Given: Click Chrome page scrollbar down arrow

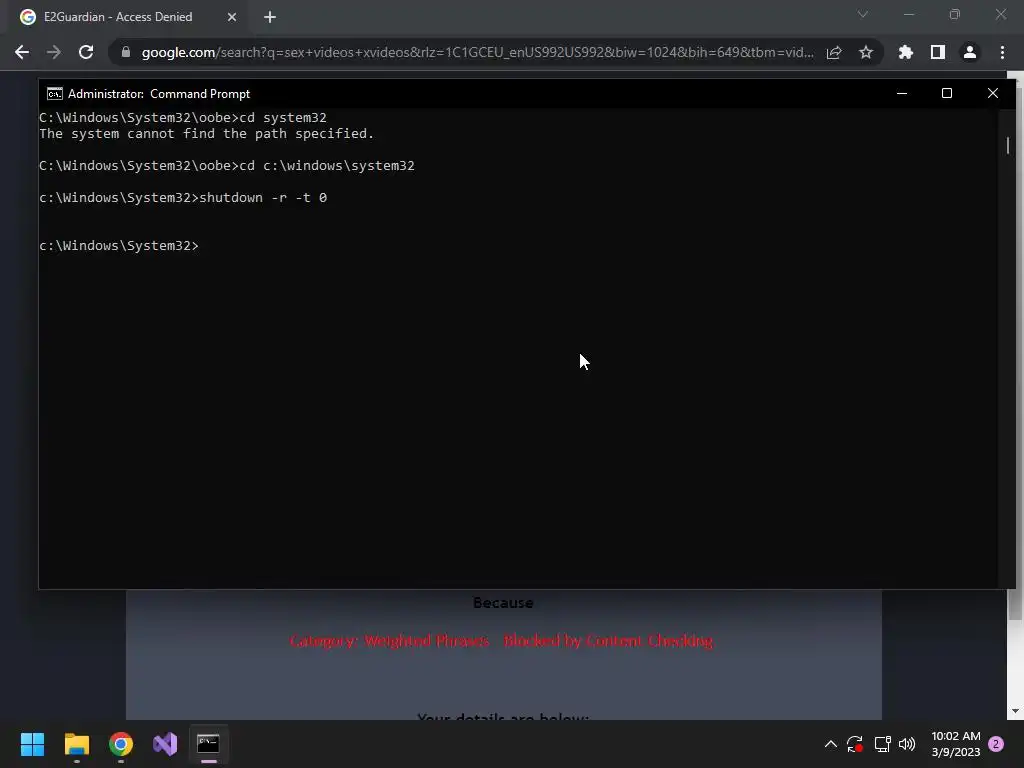Looking at the screenshot, I should (x=1015, y=711).
